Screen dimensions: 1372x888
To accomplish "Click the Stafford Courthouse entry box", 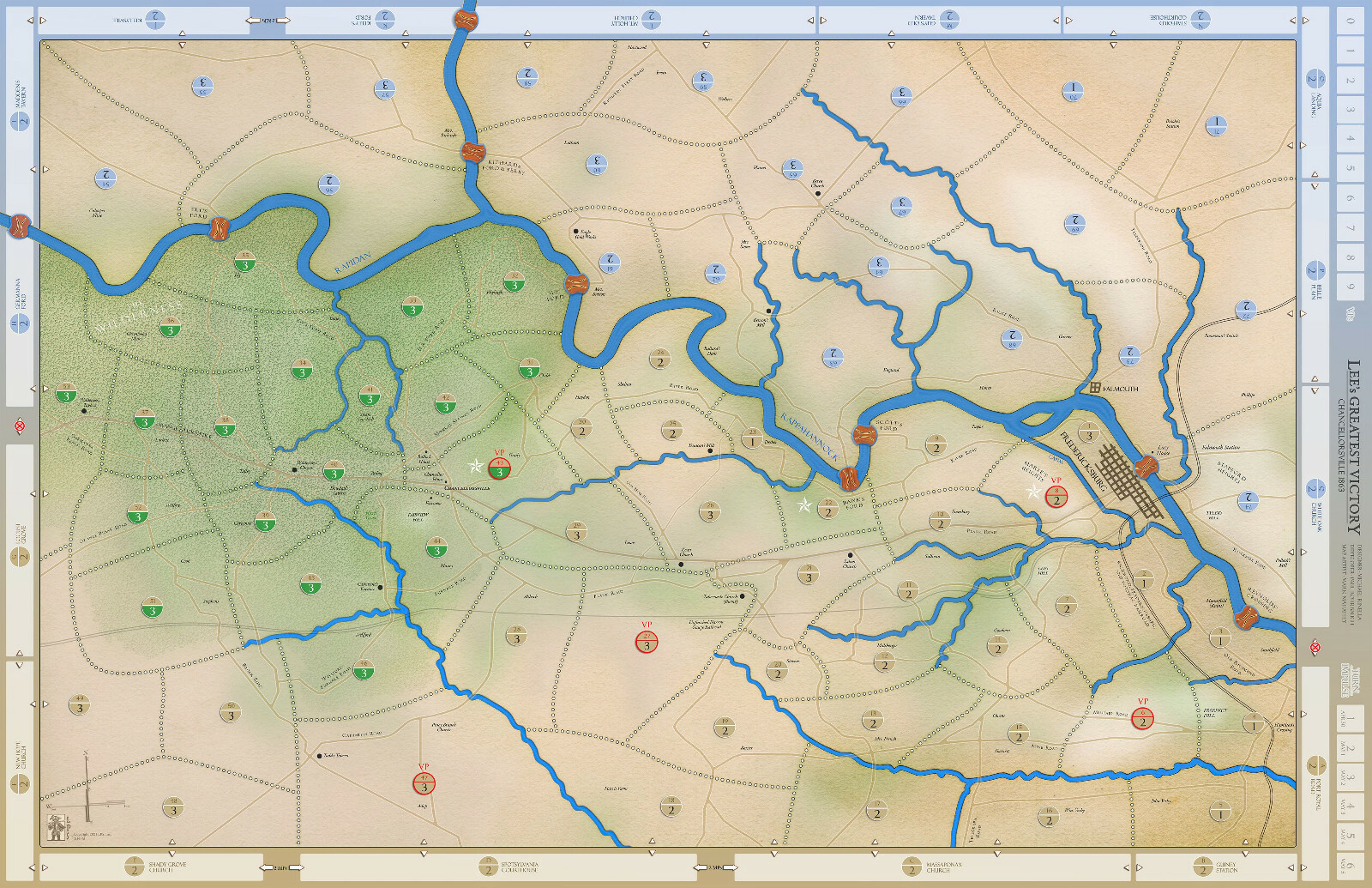I will click(1182, 20).
